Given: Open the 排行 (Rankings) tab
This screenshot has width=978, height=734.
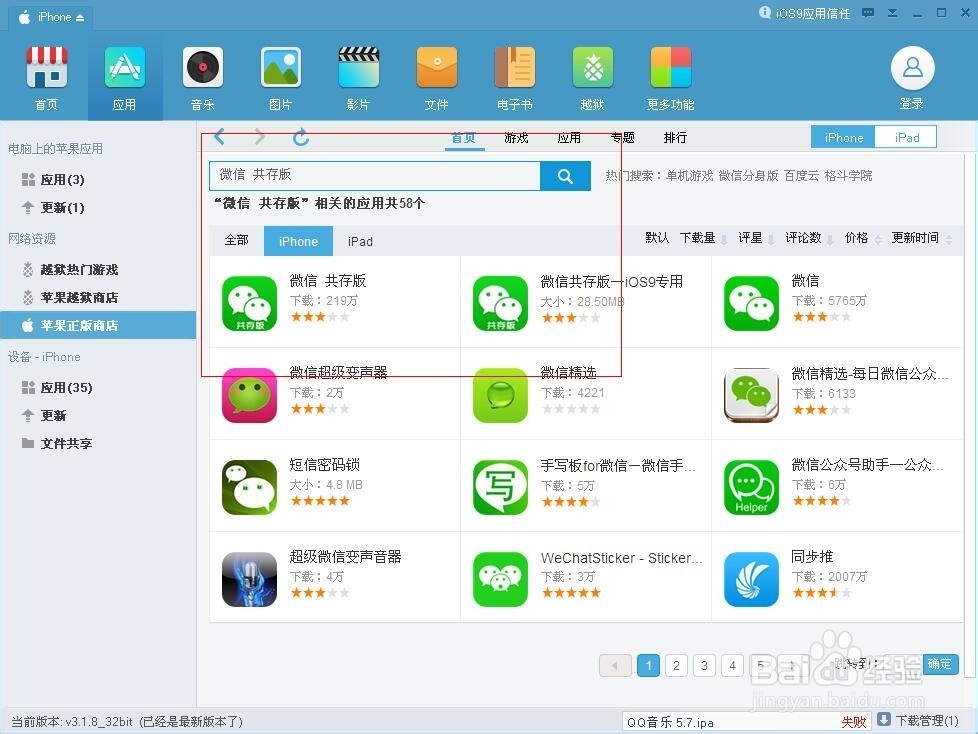Looking at the screenshot, I should [675, 138].
